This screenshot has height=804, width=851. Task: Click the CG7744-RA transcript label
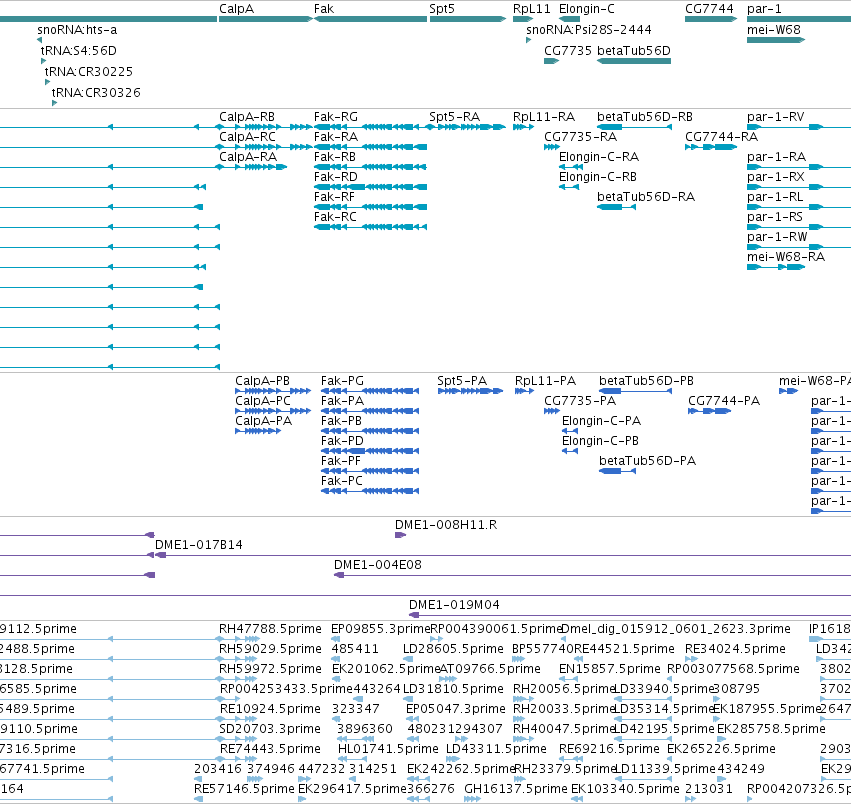click(721, 137)
